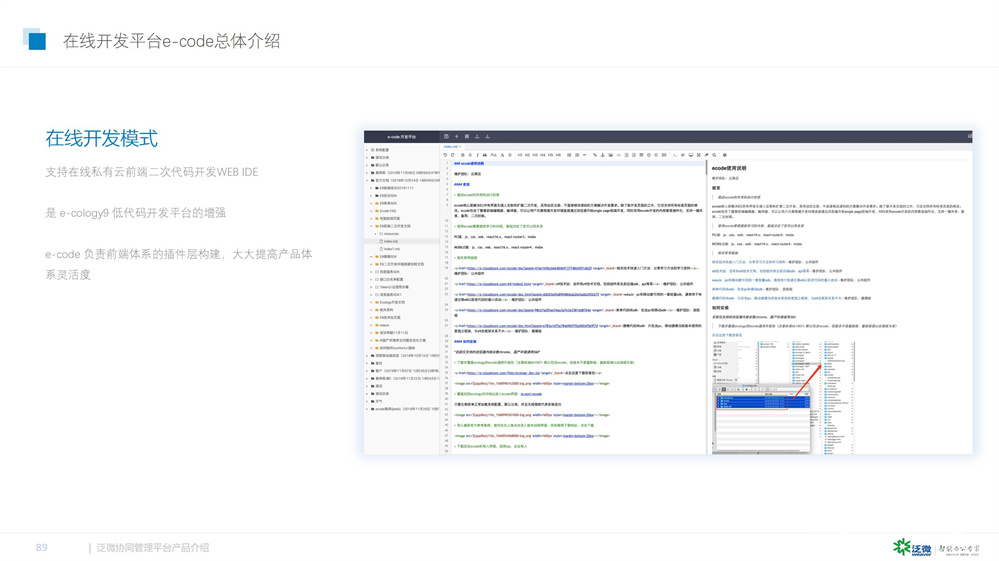This screenshot has width=999, height=561.
Task: Expand arrow beside weaJs folder
Action: click(371, 325)
